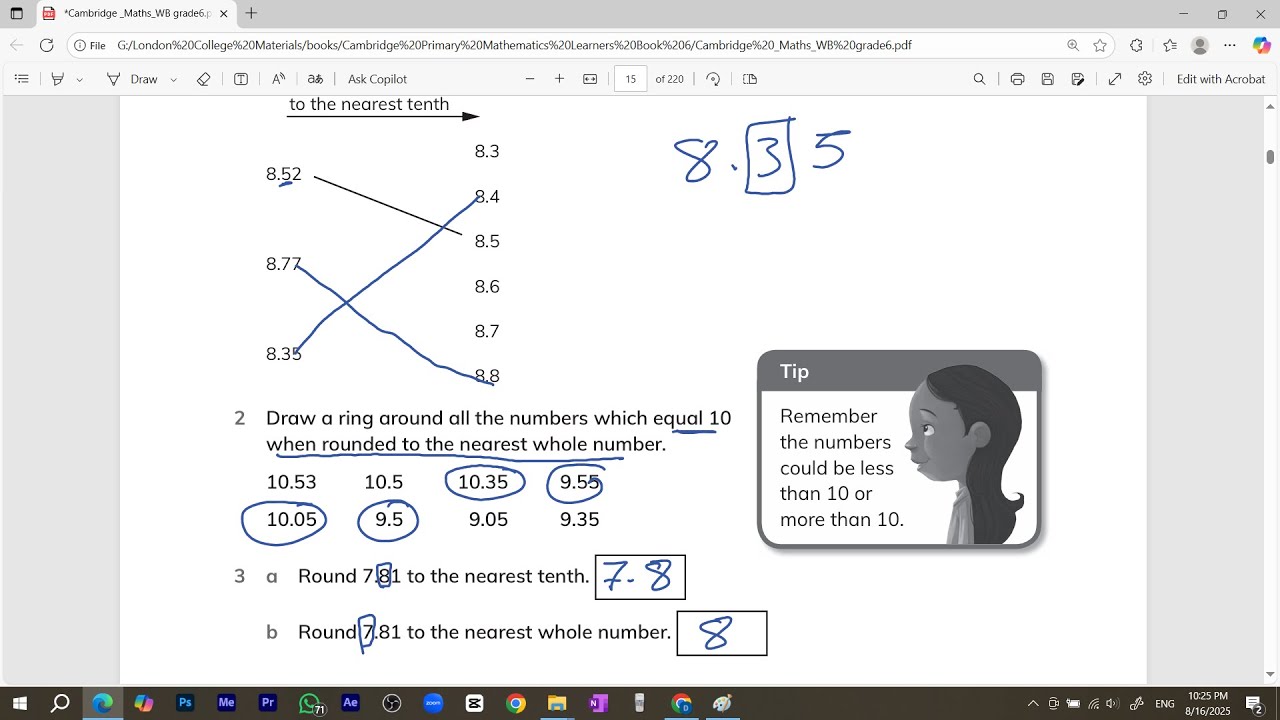Open OneNote from the taskbar
Viewport: 1280px width, 720px height.
coord(598,703)
